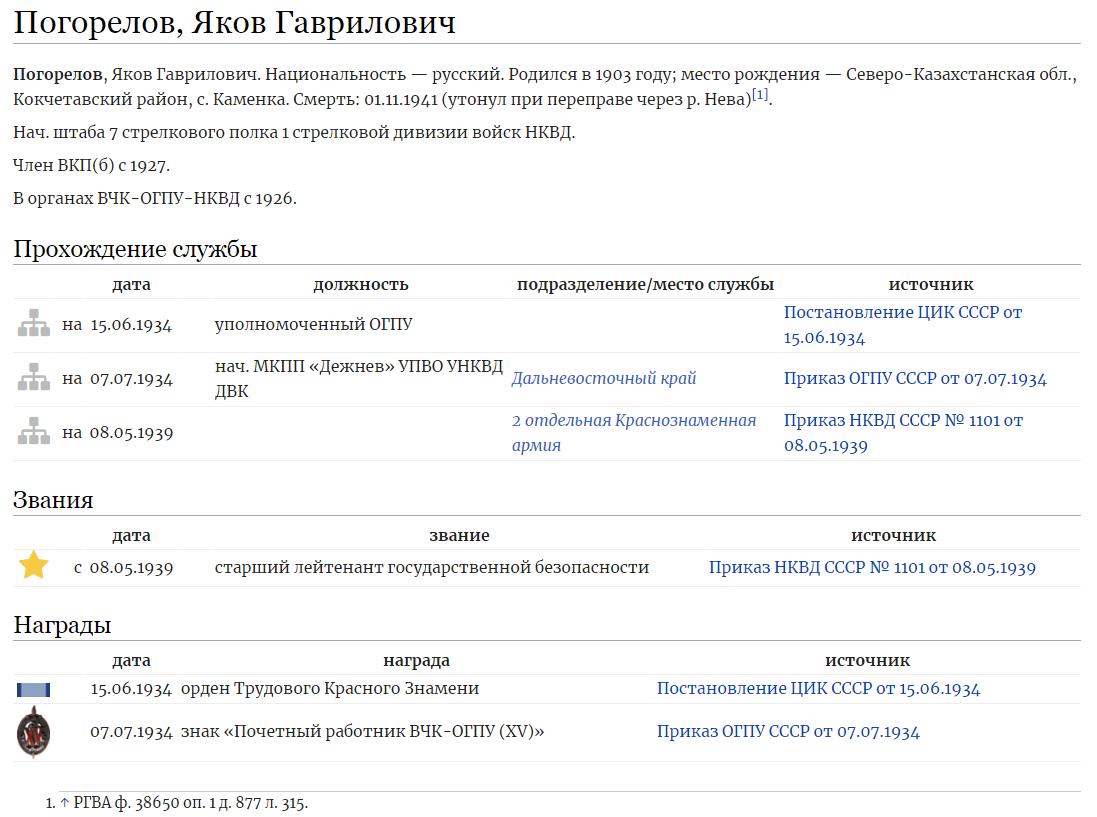Click the ribbon bar icon for орден Трудового Красного Знамени

point(34,689)
